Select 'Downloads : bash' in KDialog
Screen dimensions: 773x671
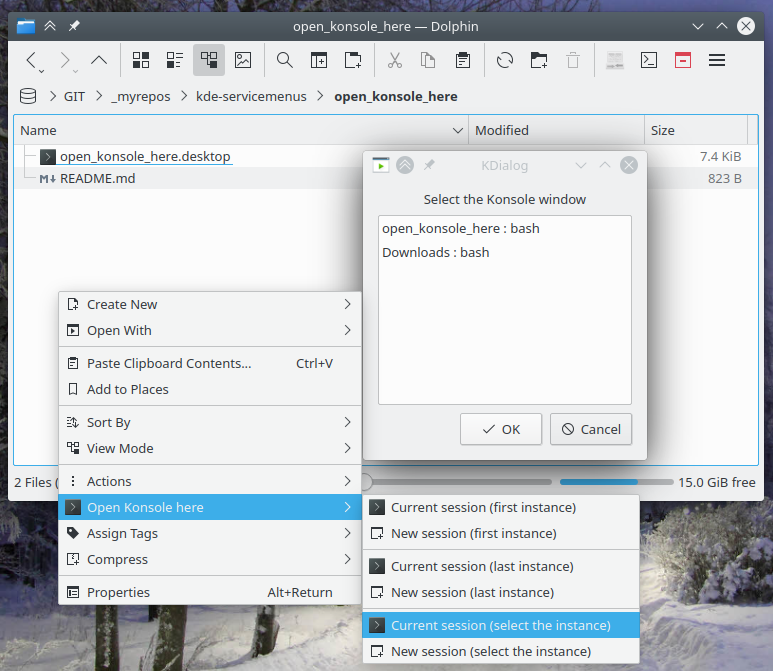pyautogui.click(x=504, y=252)
